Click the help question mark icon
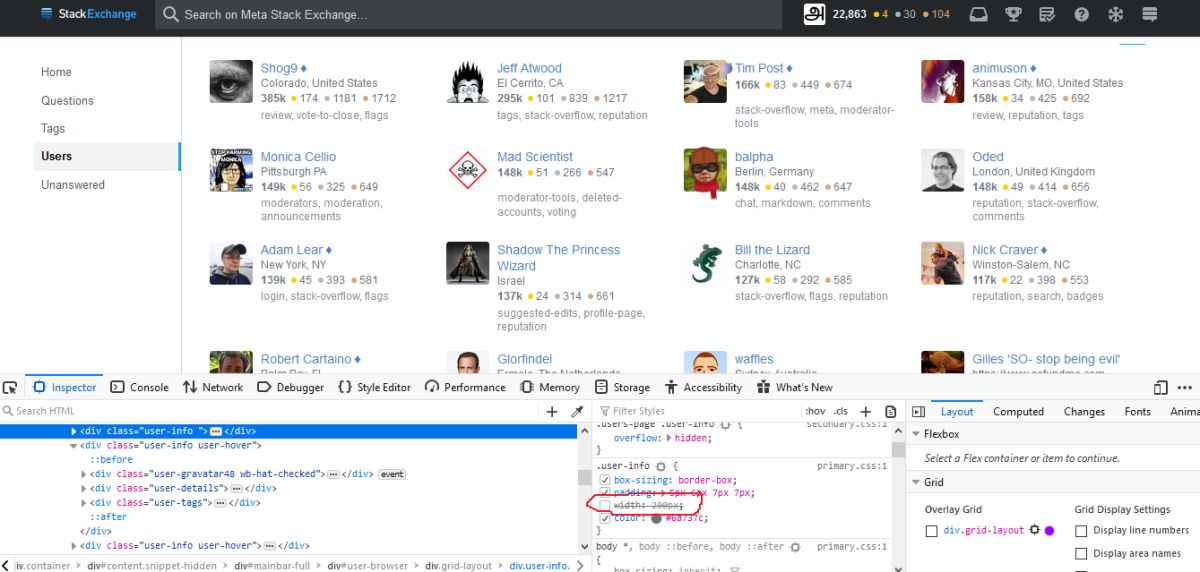This screenshot has width=1200, height=572. 1081,14
